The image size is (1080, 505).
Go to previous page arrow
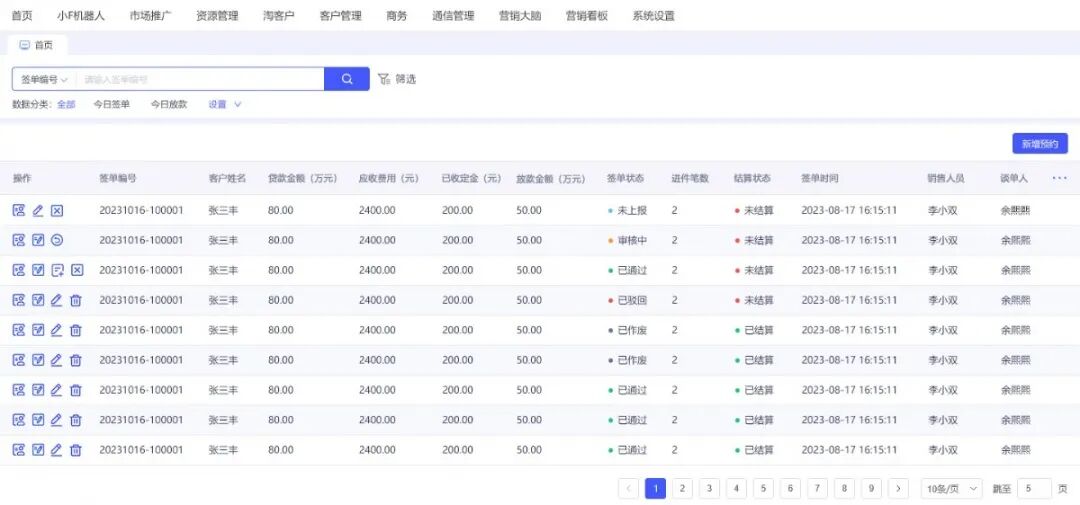pyautogui.click(x=628, y=488)
